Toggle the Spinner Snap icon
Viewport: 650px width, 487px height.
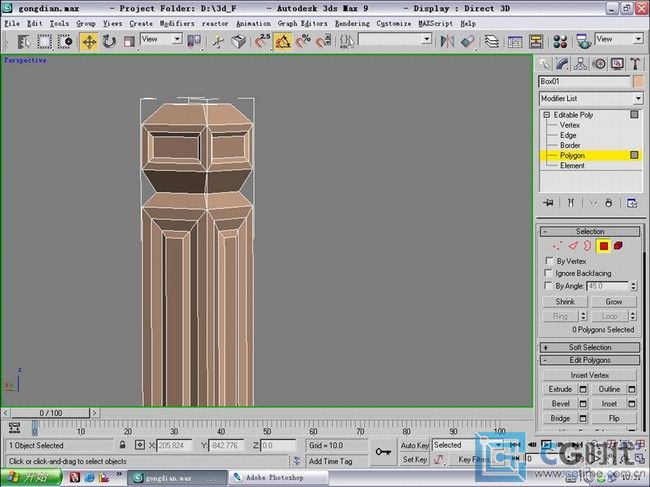[324, 41]
